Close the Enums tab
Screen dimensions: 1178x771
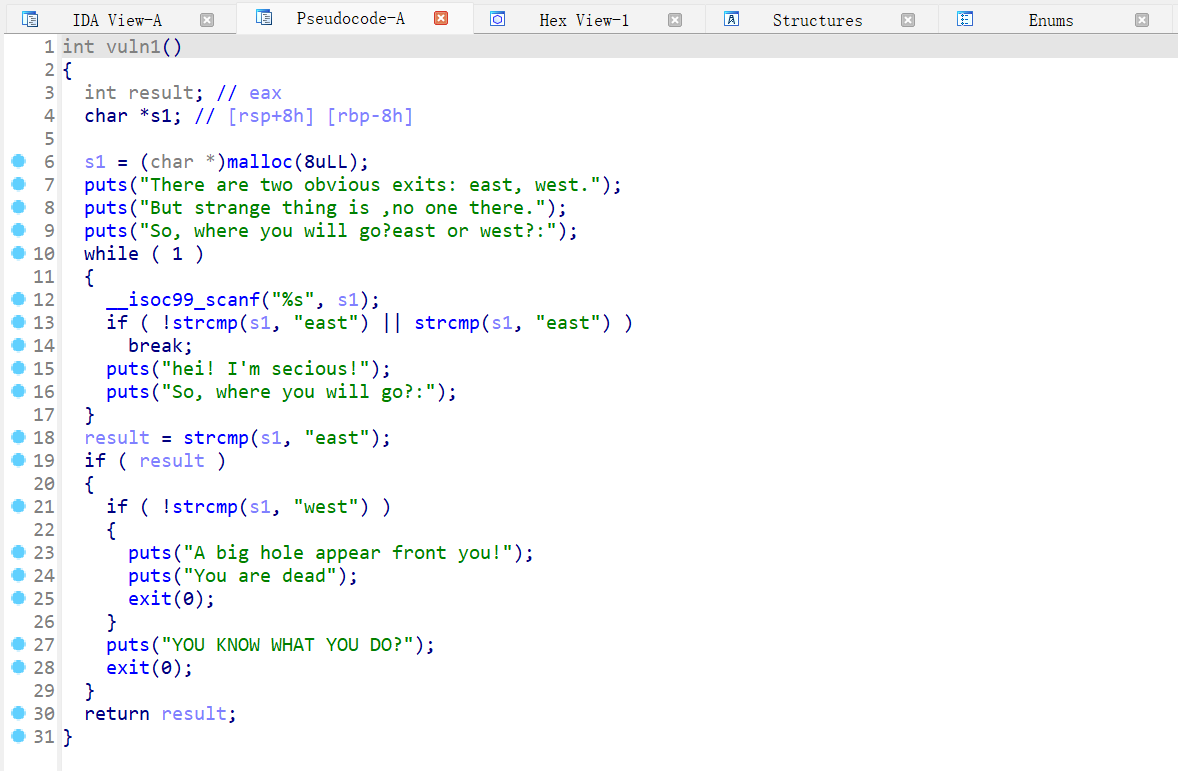[1142, 20]
